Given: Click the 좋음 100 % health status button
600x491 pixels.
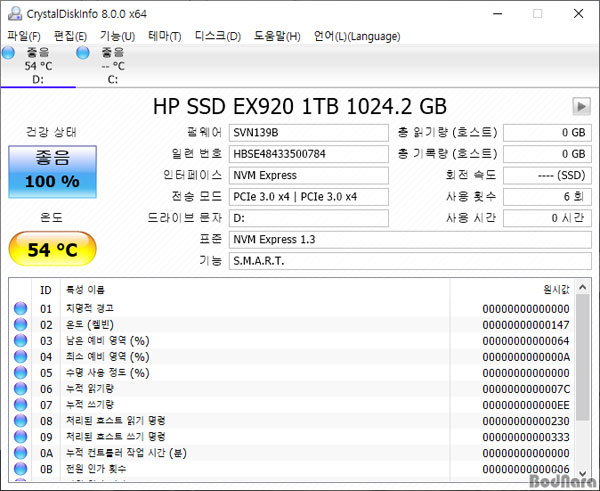Looking at the screenshot, I should point(52,171).
